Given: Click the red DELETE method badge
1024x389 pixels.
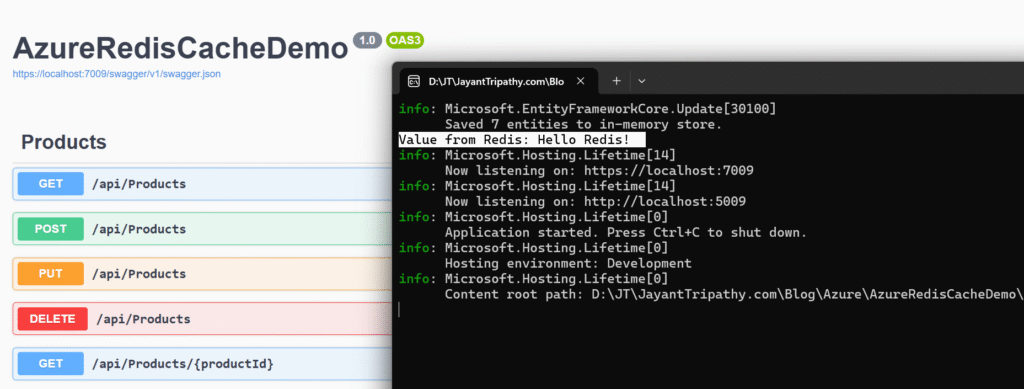Looking at the screenshot, I should click(53, 319).
